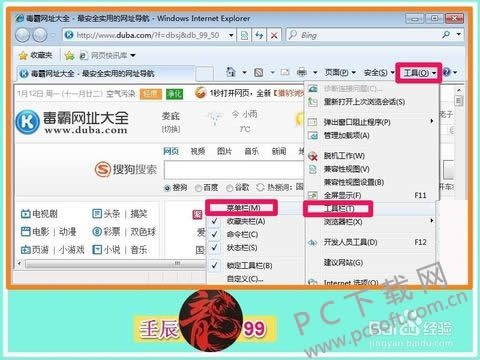Viewport: 480px width, 360px height.
Task: Click the Back navigation arrow button
Action: (23, 35)
